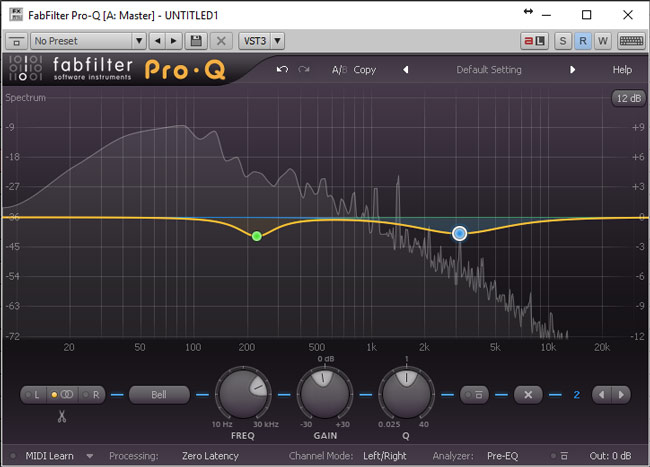
Task: Click the Bell filter shape button
Action: tap(160, 394)
